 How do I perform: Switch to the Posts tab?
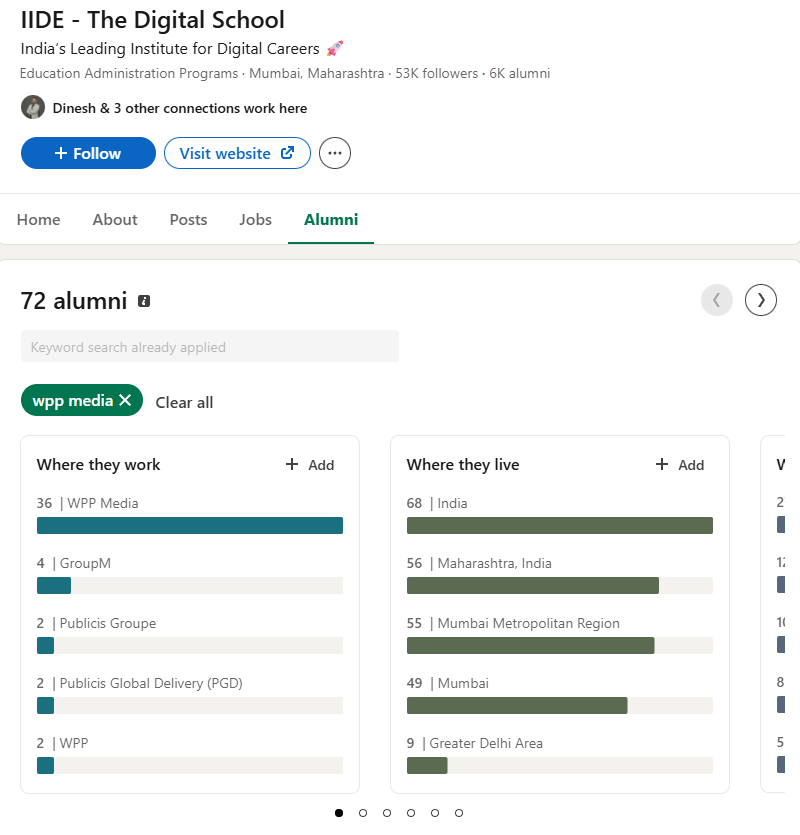pos(188,219)
